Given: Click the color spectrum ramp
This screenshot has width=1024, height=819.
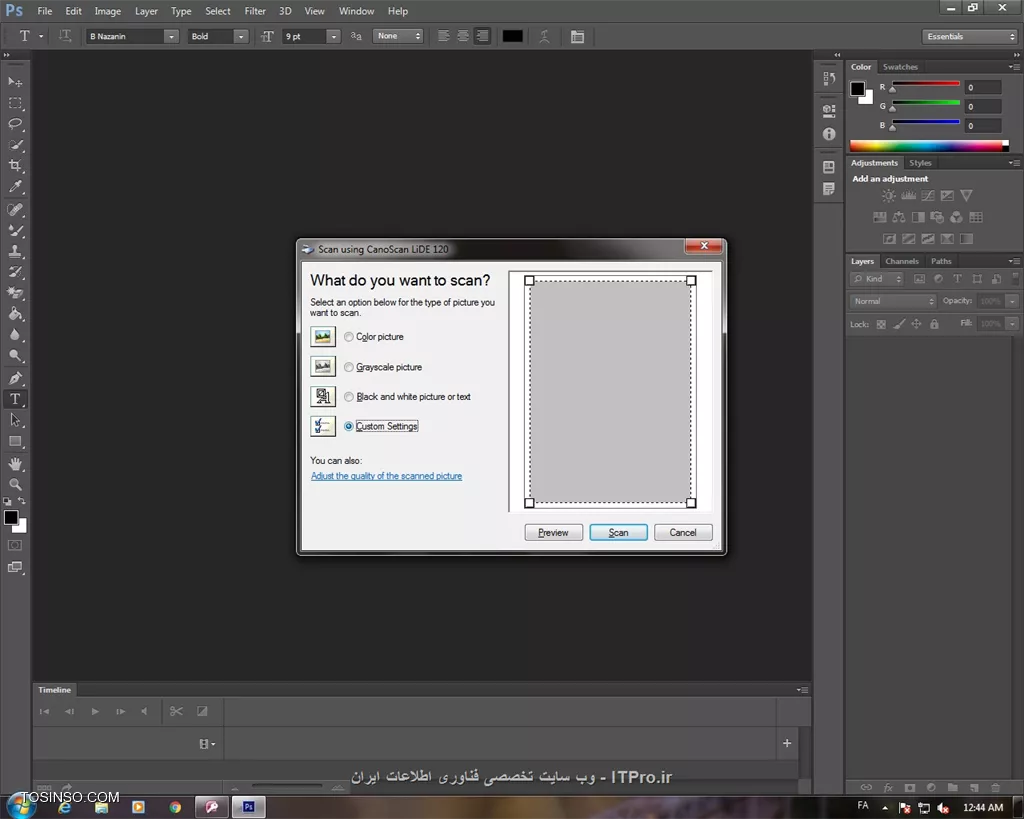Looking at the screenshot, I should click(x=929, y=146).
